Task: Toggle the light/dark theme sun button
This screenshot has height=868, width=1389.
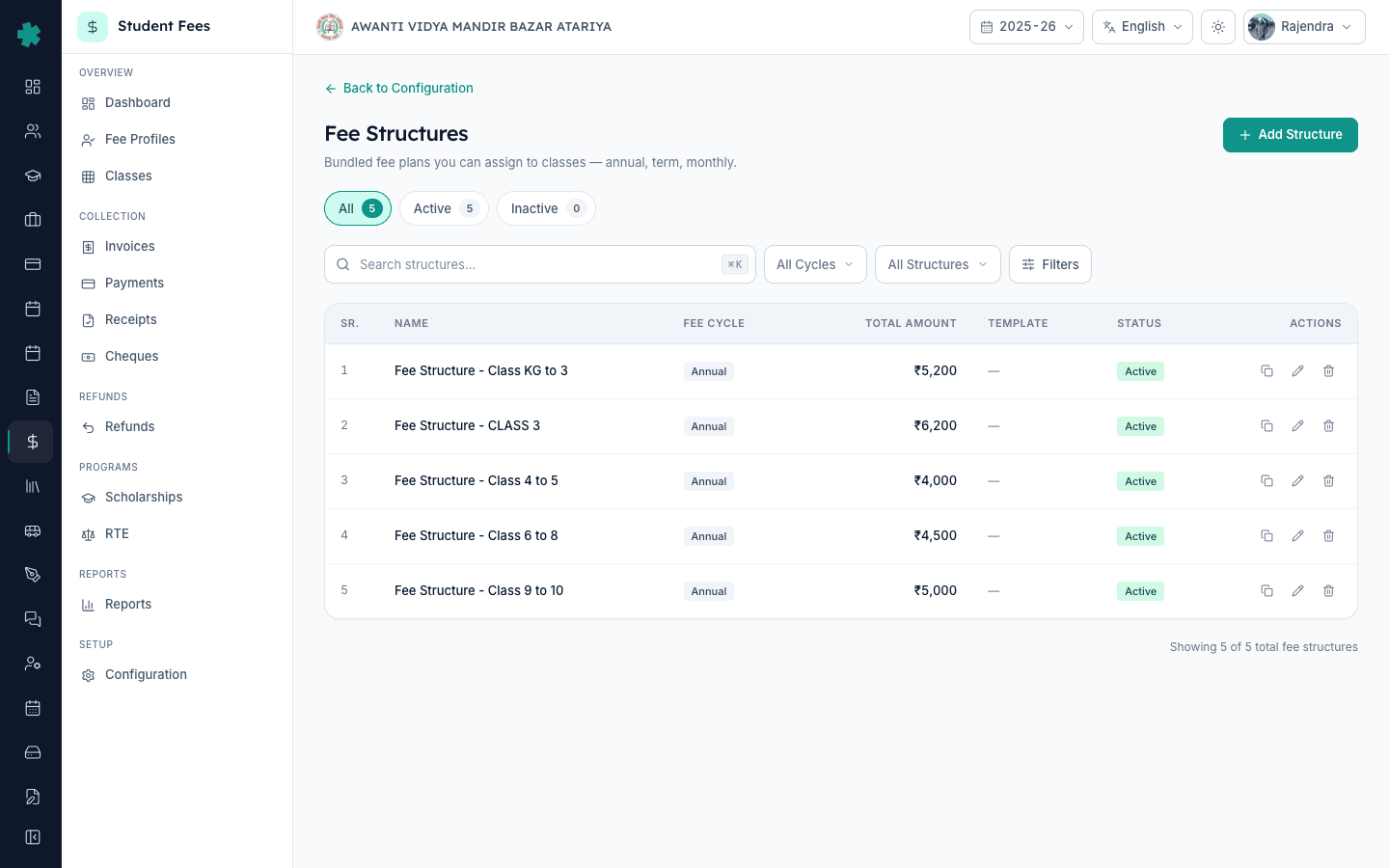Action: pos(1218,27)
